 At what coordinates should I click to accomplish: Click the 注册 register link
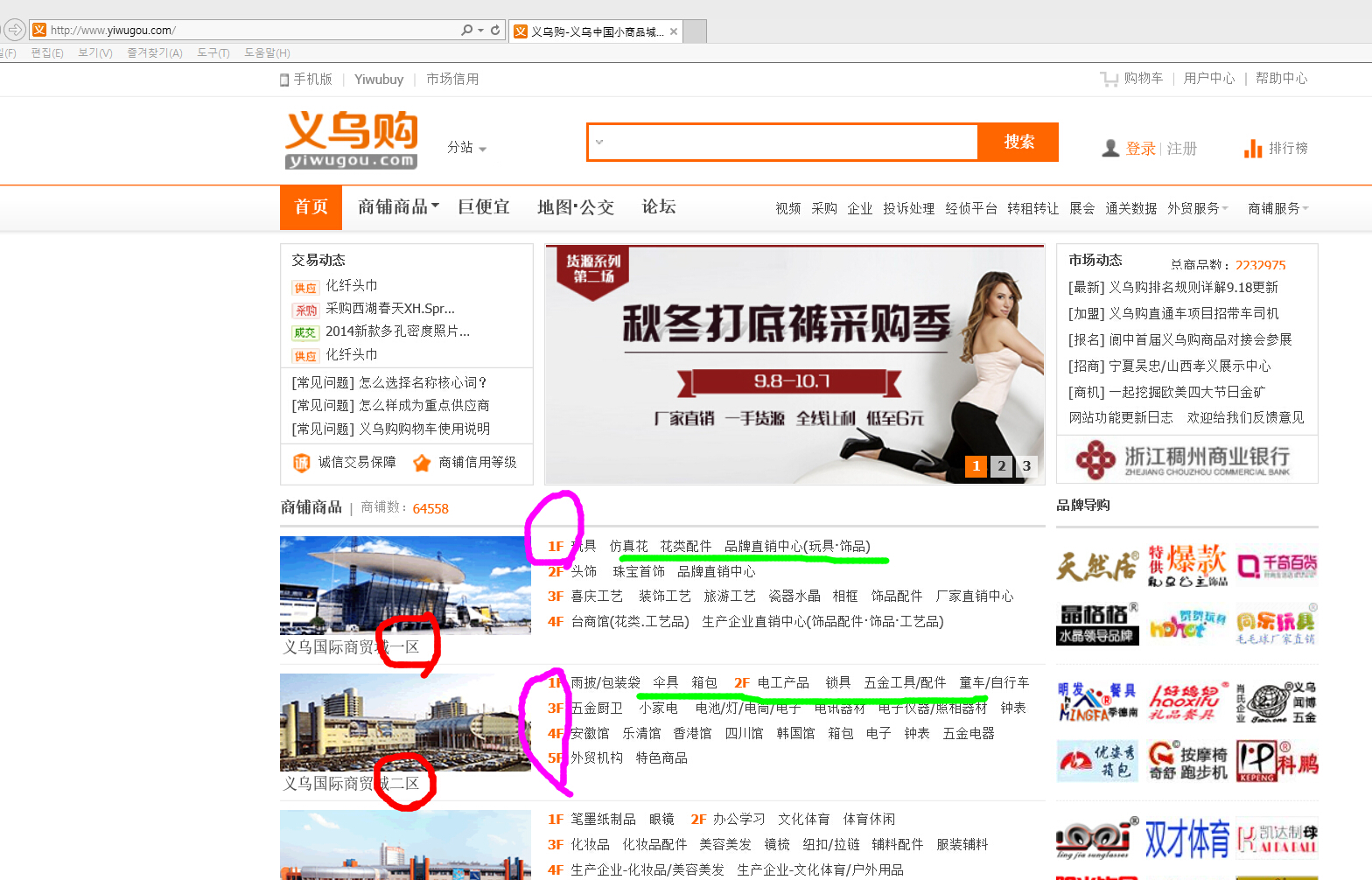(x=1181, y=149)
